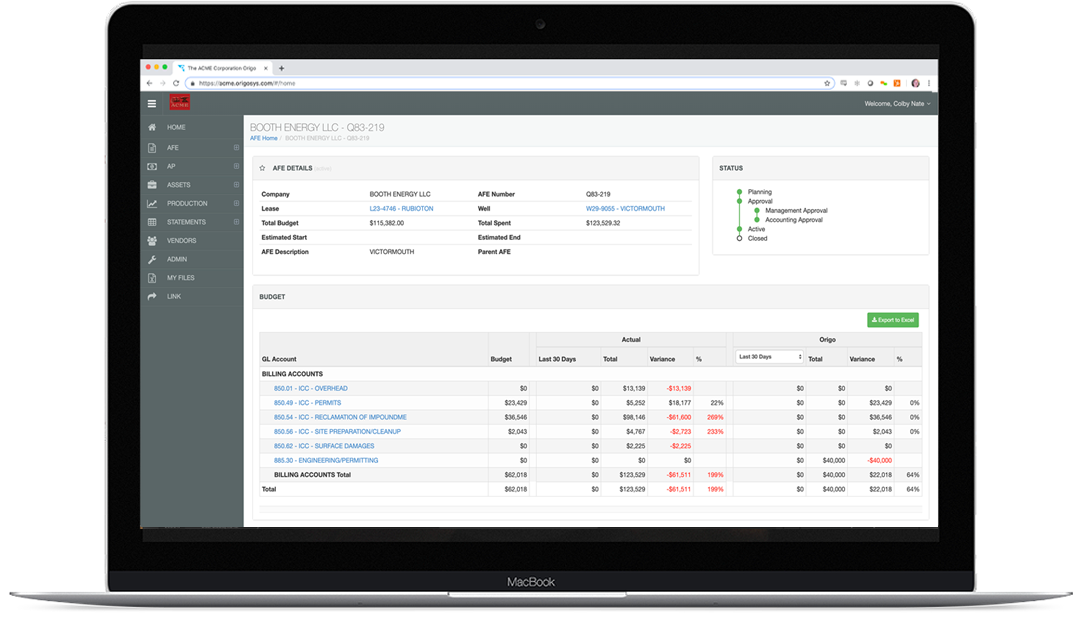Image resolution: width=1084 pixels, height=618 pixels.
Task: Expand the AFE sidebar submenu
Action: [236, 147]
